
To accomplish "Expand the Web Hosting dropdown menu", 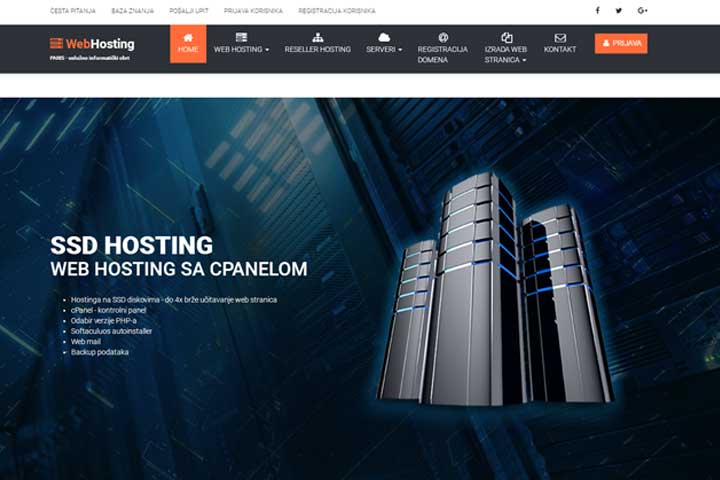I will 241,49.
